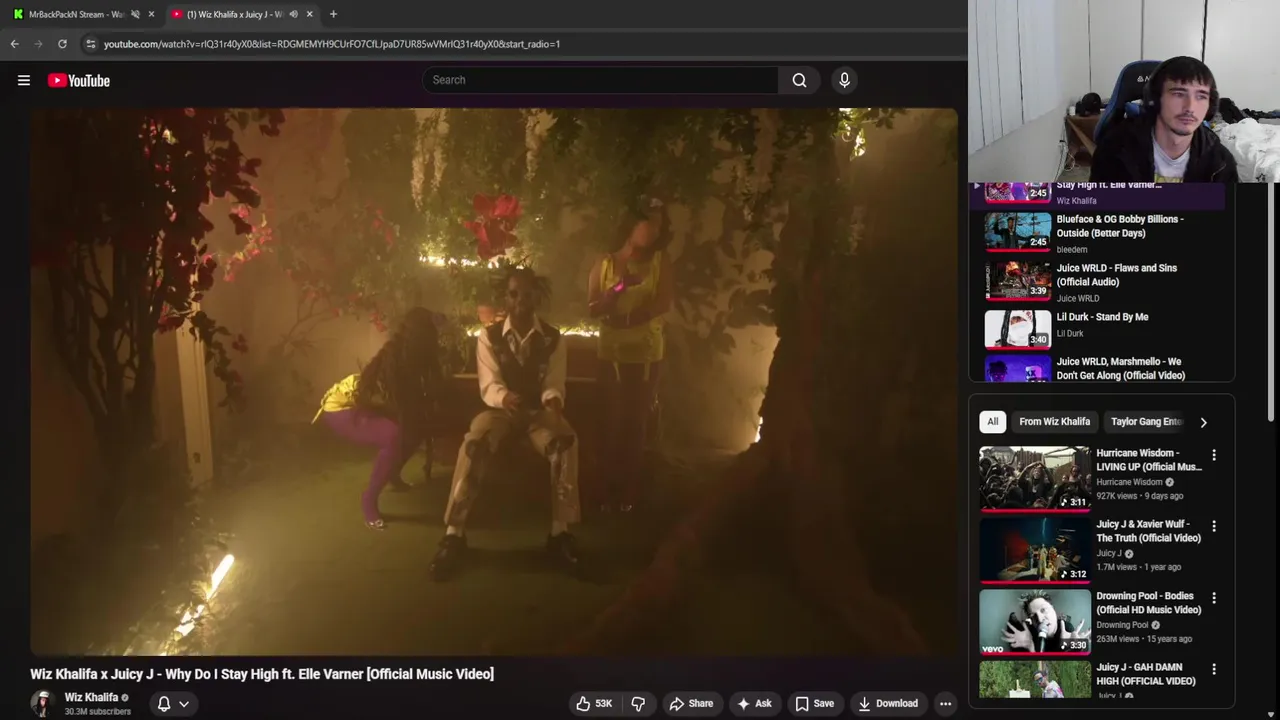Click 263M views 15 years ago text
The image size is (1280, 720).
point(1143,639)
